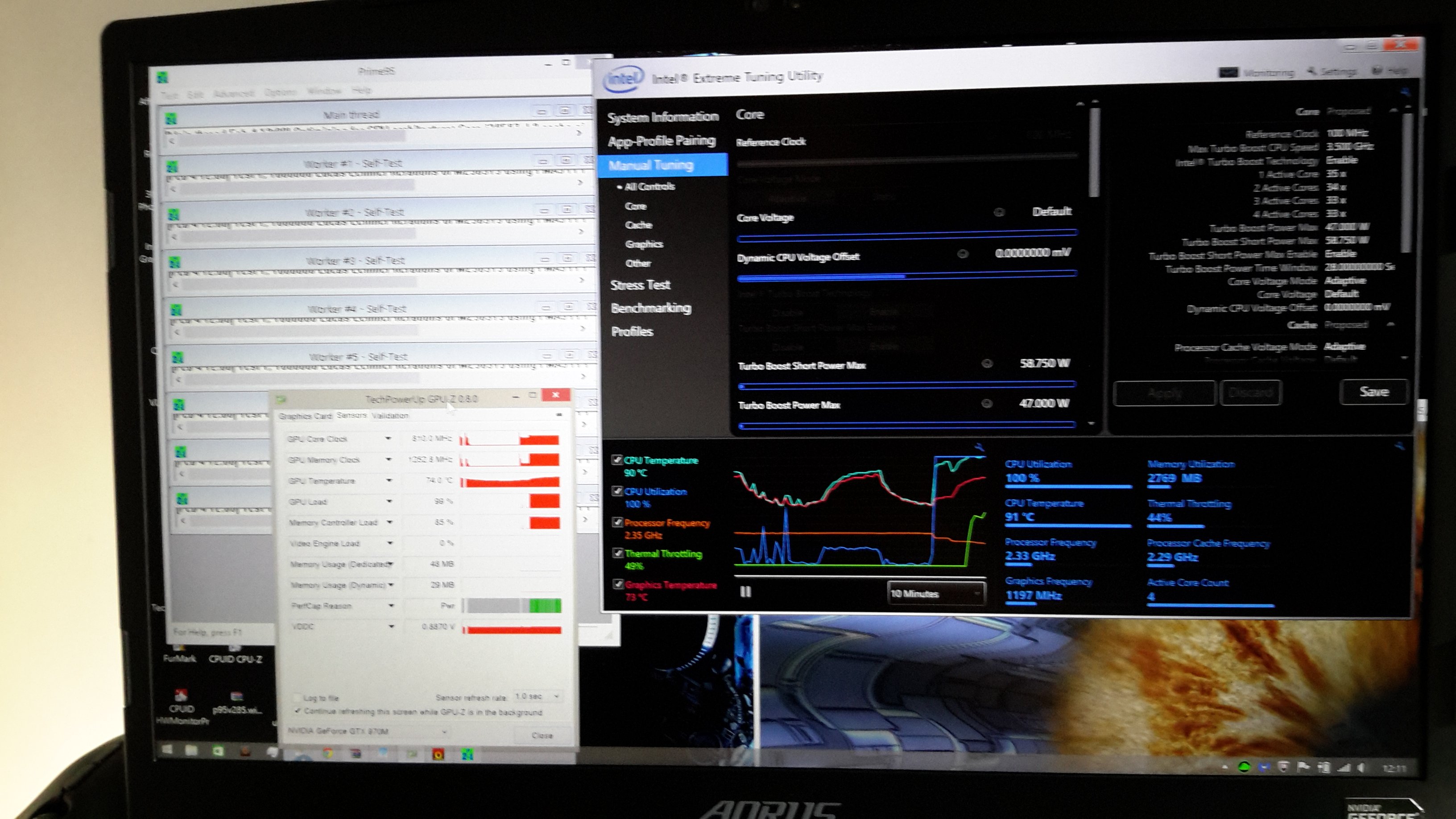Toggle Thermal Throttling monitor checkbox
Viewport: 1456px width, 819px height.
tap(618, 553)
